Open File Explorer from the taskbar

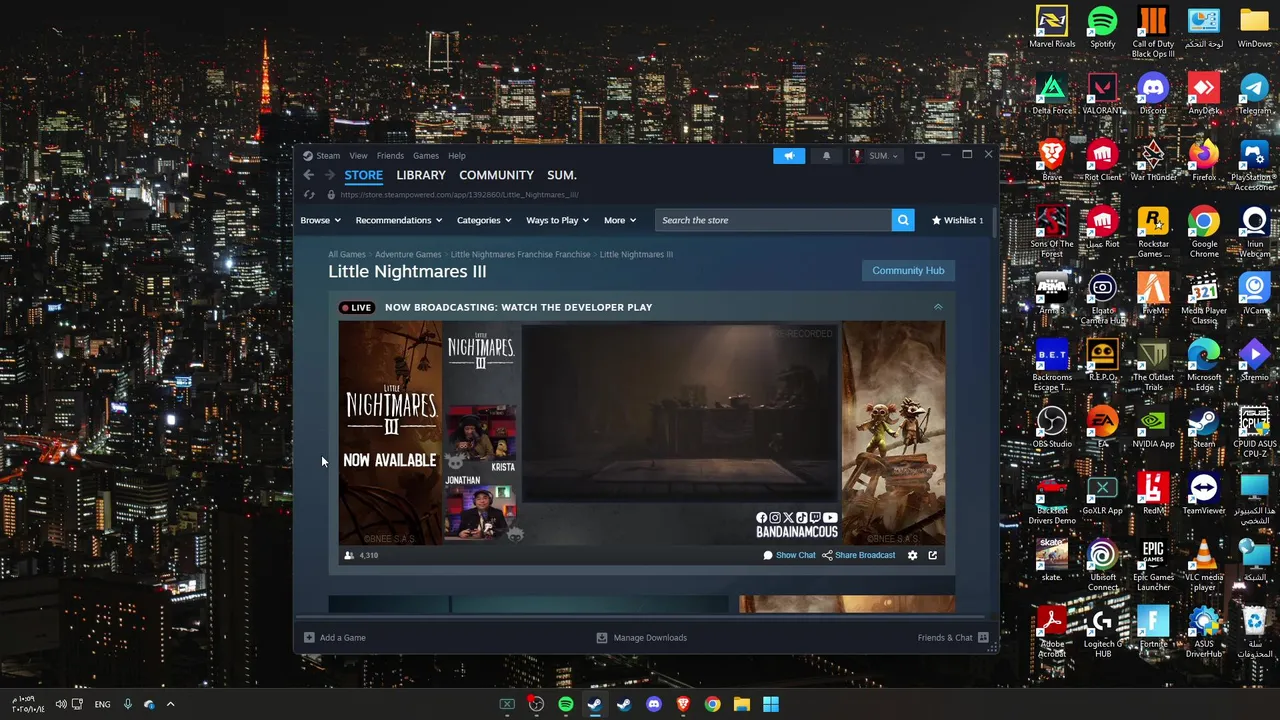coord(741,704)
